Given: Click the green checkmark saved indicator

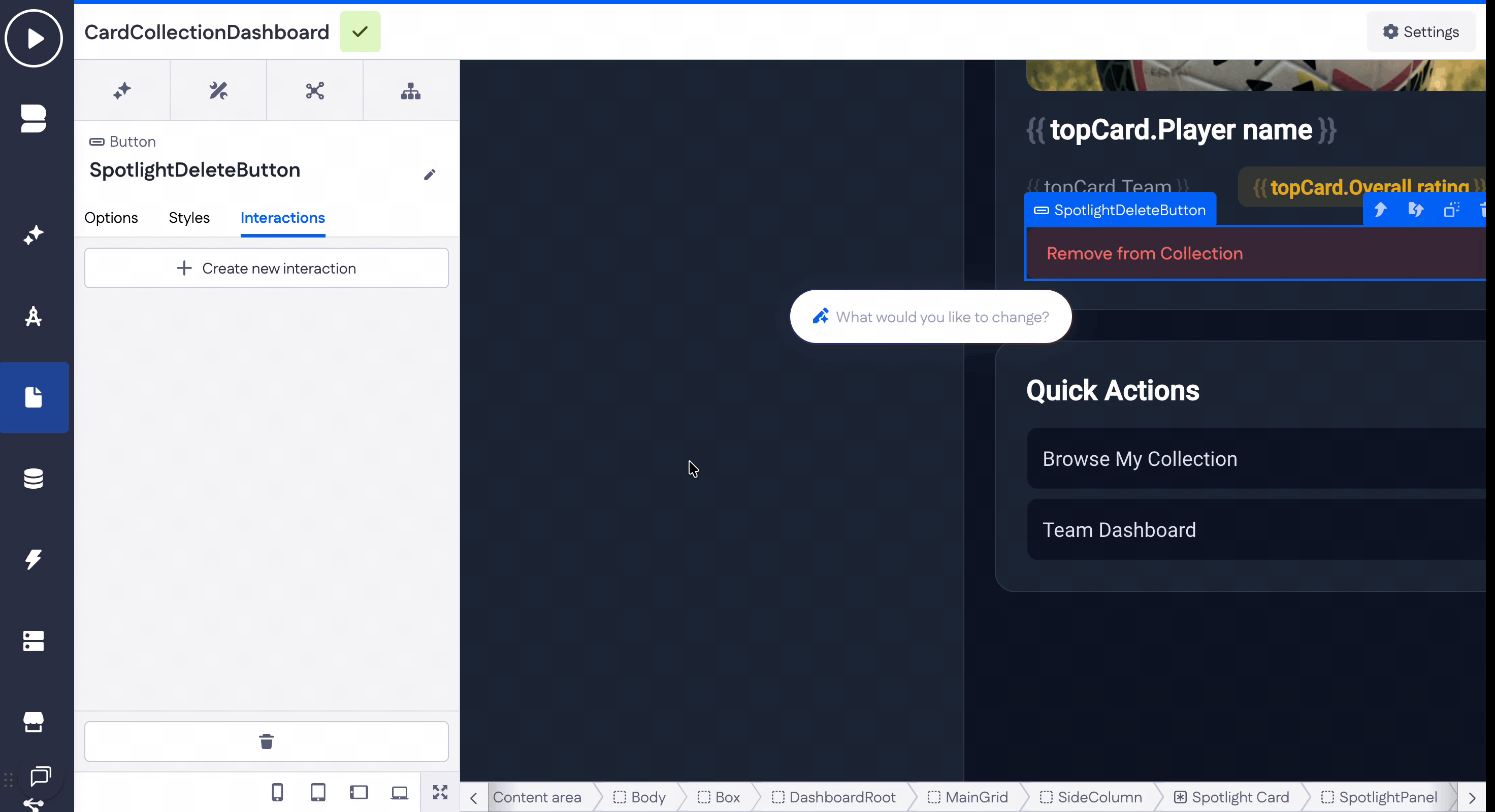Looking at the screenshot, I should 360,31.
